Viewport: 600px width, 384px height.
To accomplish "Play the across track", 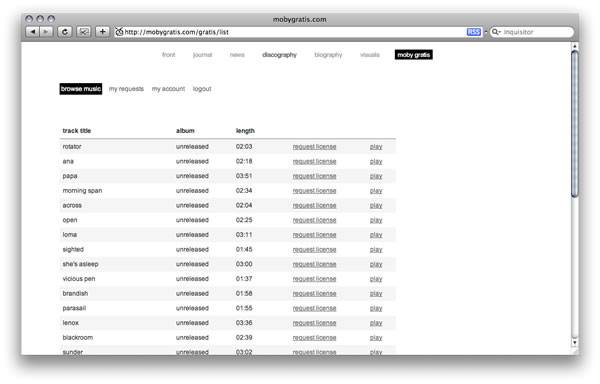I will coord(376,205).
